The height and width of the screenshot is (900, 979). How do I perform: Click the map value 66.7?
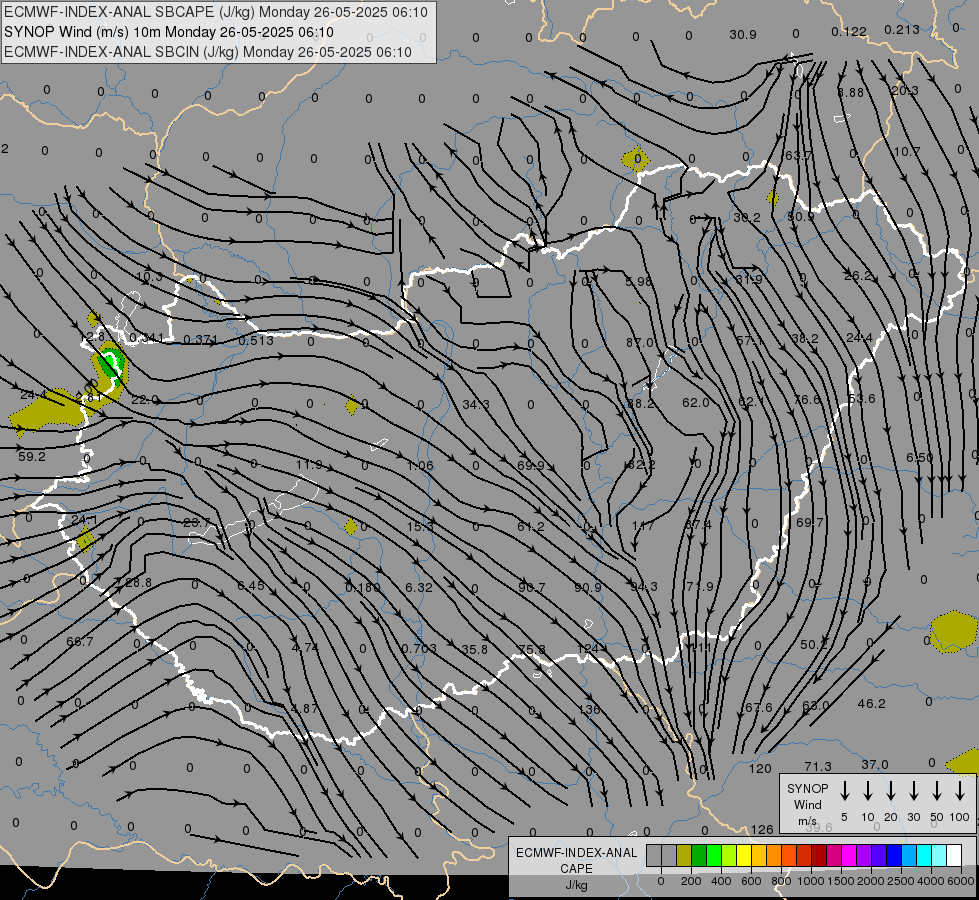79,641
